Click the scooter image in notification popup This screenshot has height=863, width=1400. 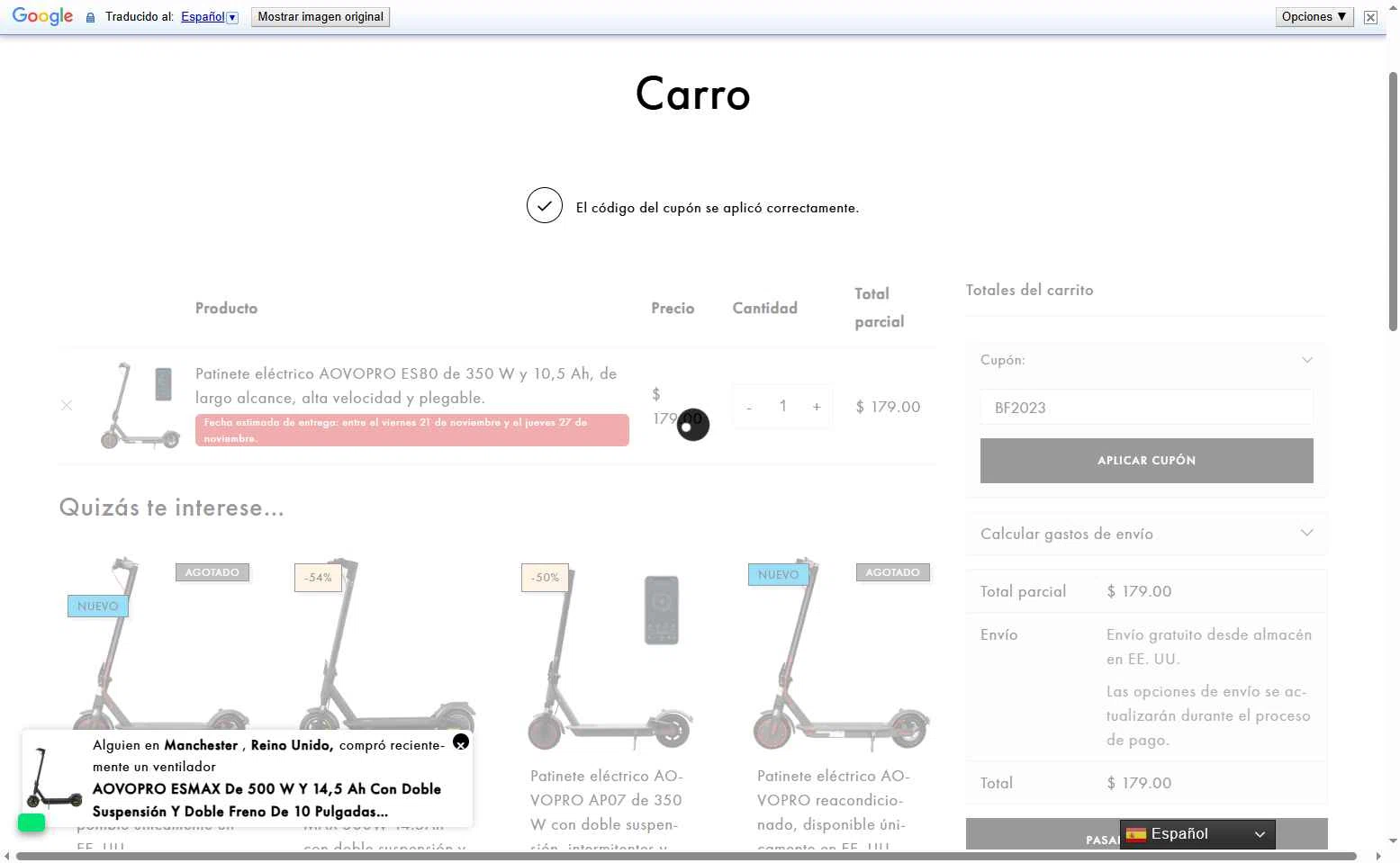54,778
